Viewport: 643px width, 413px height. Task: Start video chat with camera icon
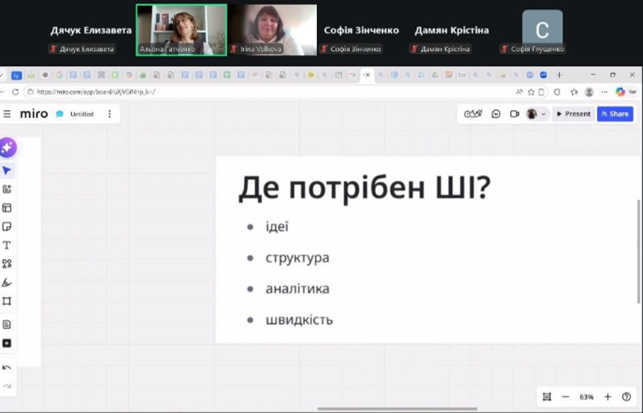point(514,114)
